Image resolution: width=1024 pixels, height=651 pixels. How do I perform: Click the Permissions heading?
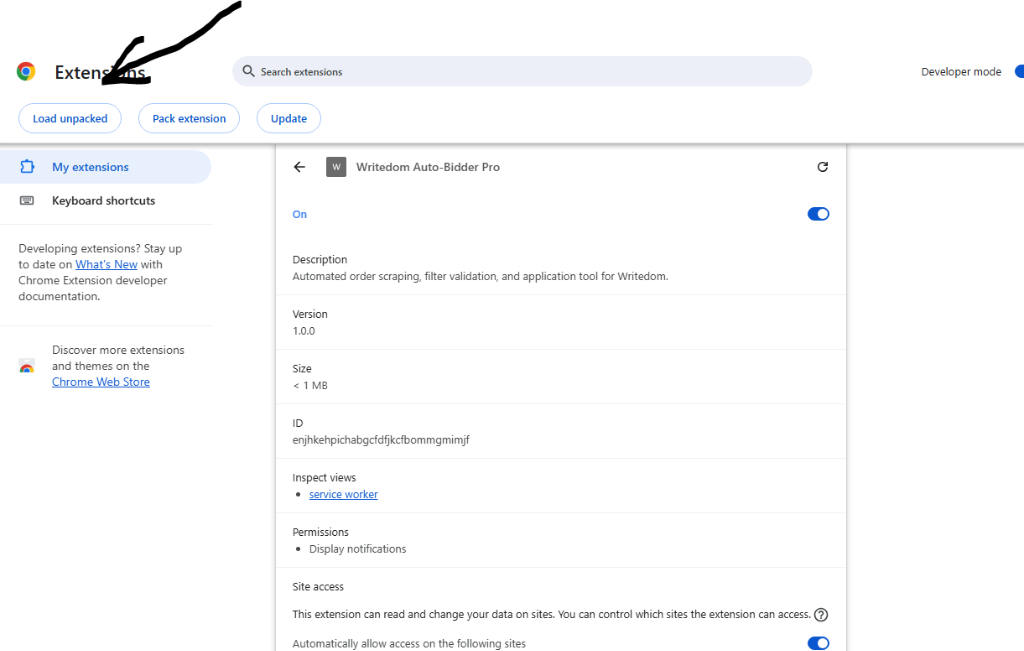[x=321, y=532]
